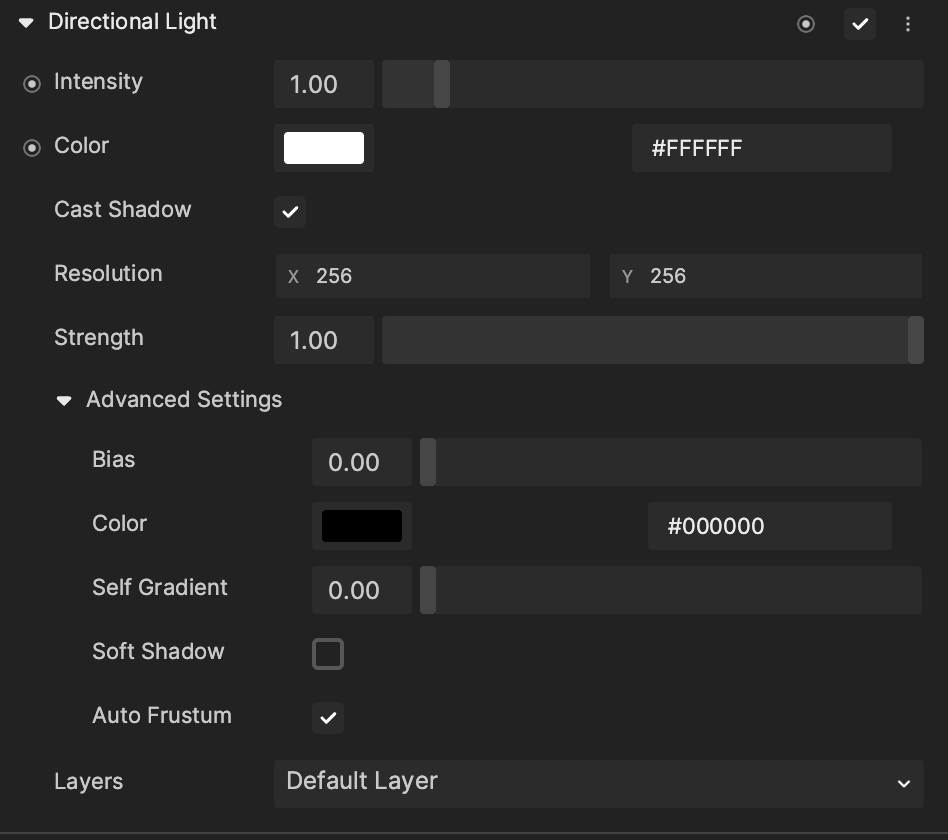This screenshot has height=840, width=948.
Task: Open the white Color swatch picker
Action: (x=324, y=147)
